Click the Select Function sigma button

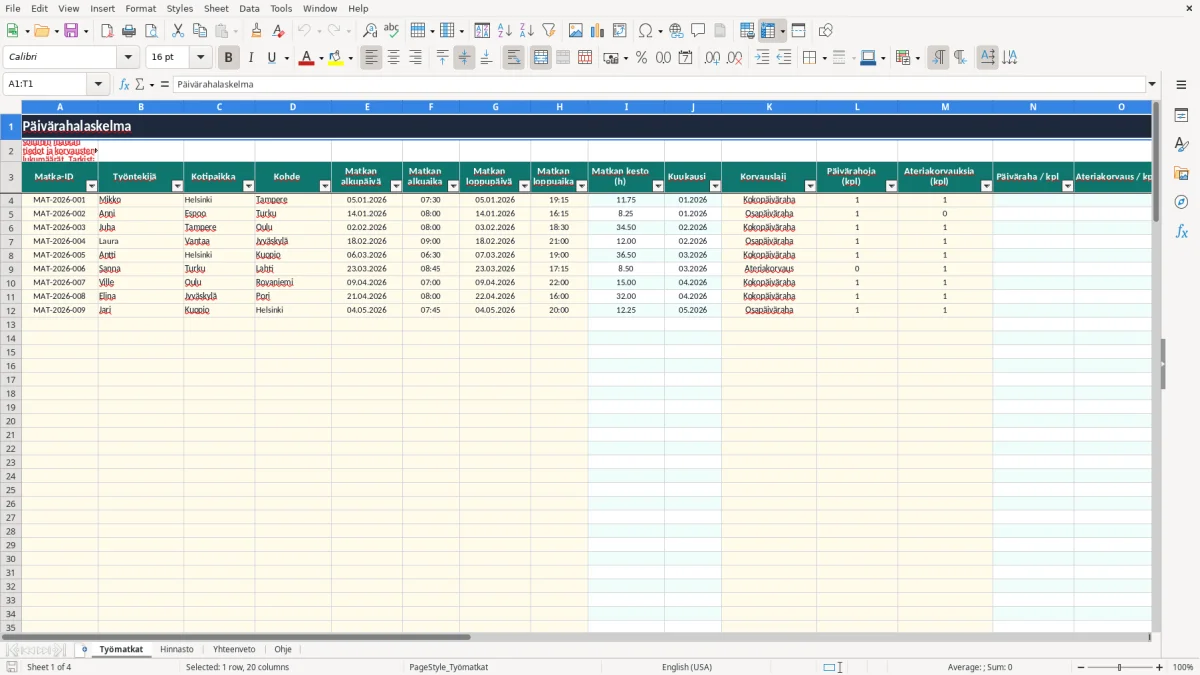140,84
